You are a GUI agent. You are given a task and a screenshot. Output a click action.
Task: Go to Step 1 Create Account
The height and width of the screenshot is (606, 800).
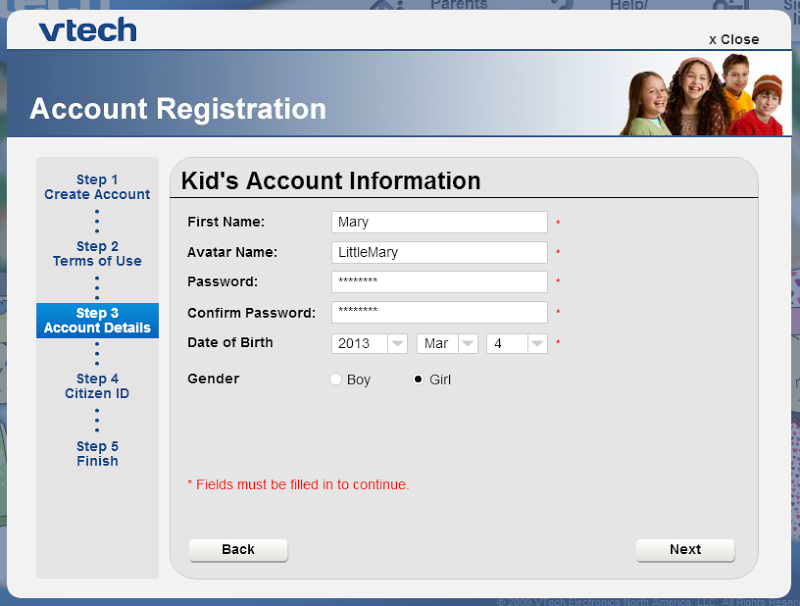pyautogui.click(x=97, y=187)
